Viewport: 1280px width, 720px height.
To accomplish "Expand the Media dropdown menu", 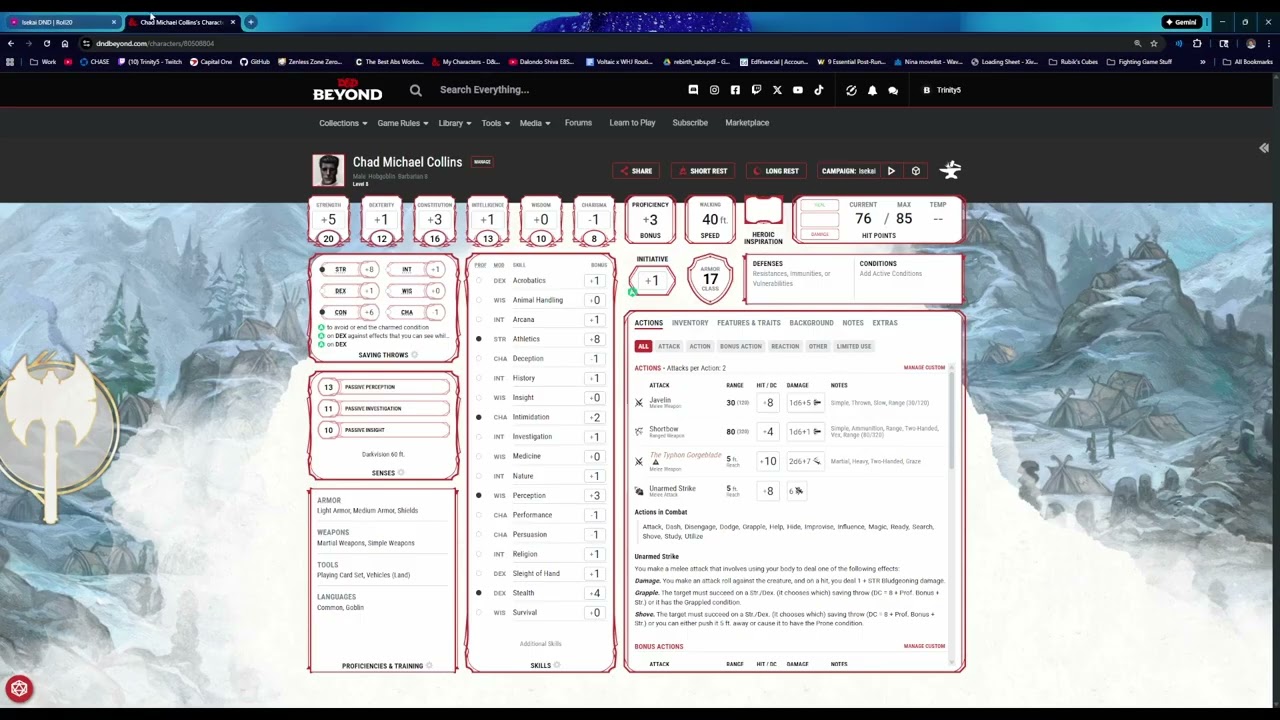I will click(535, 123).
